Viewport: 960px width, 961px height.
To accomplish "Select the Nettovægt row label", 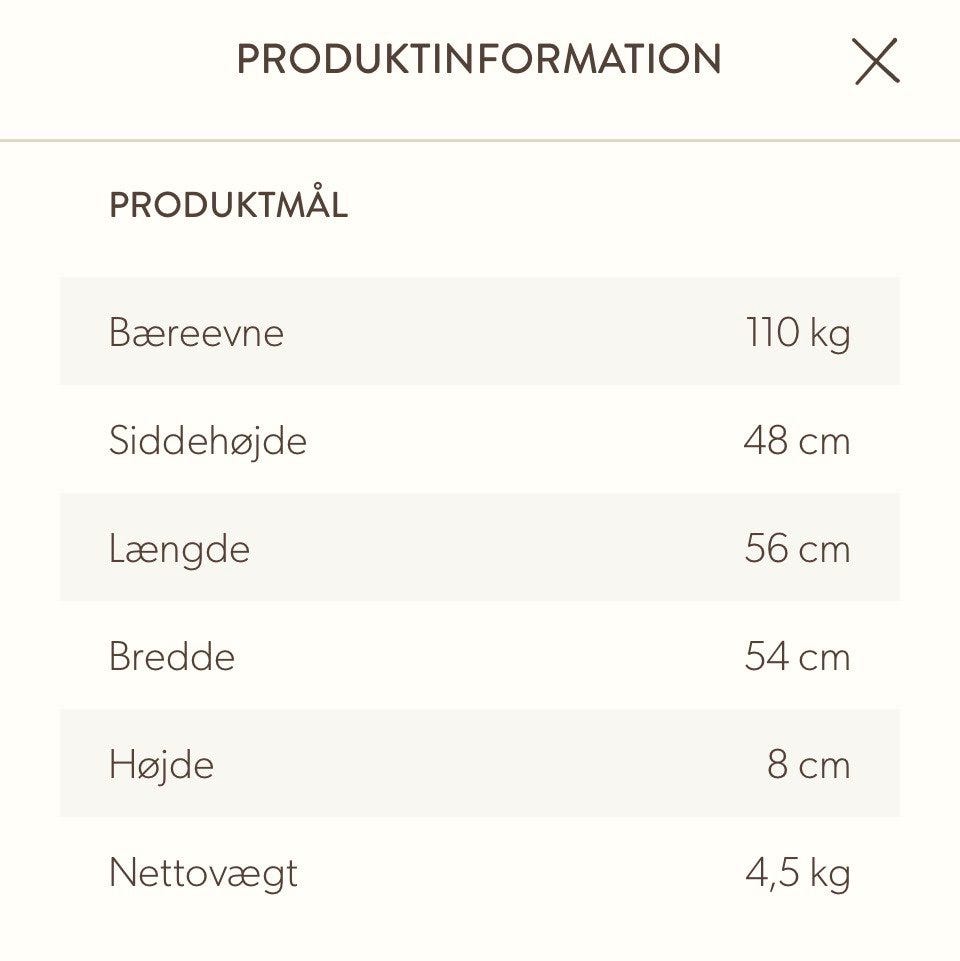I will coord(203,874).
